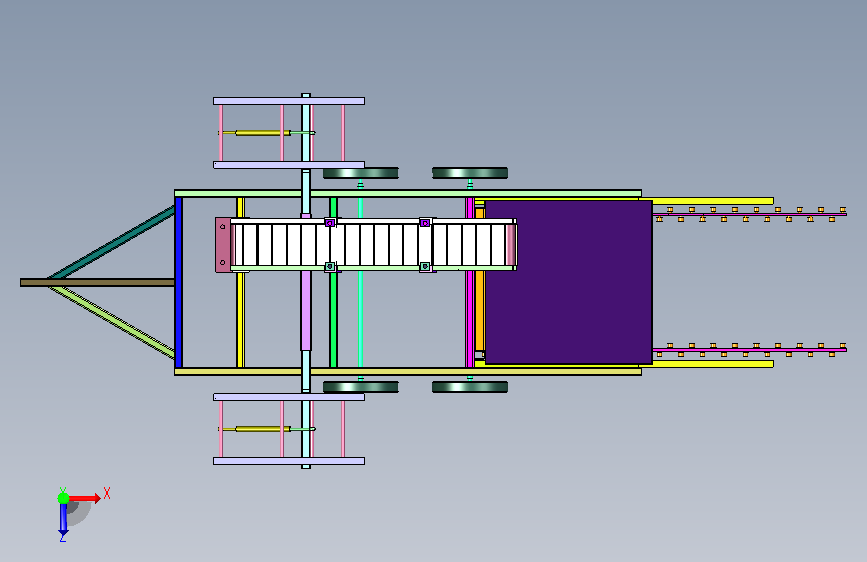Click the blue vertical front frame bar

tap(179, 282)
